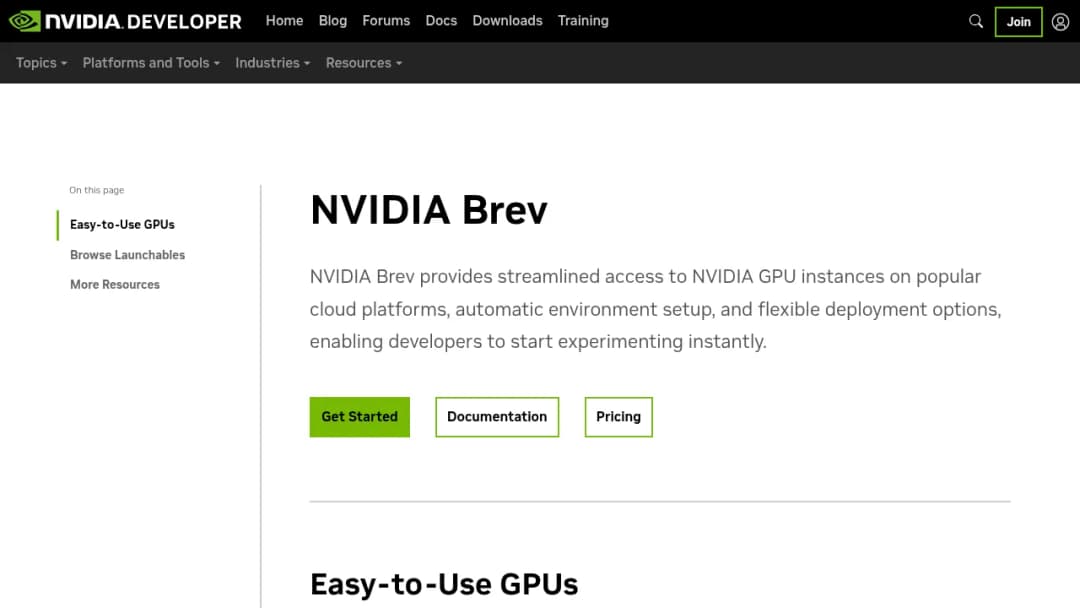
Task: Navigate to Docs
Action: pos(441,21)
